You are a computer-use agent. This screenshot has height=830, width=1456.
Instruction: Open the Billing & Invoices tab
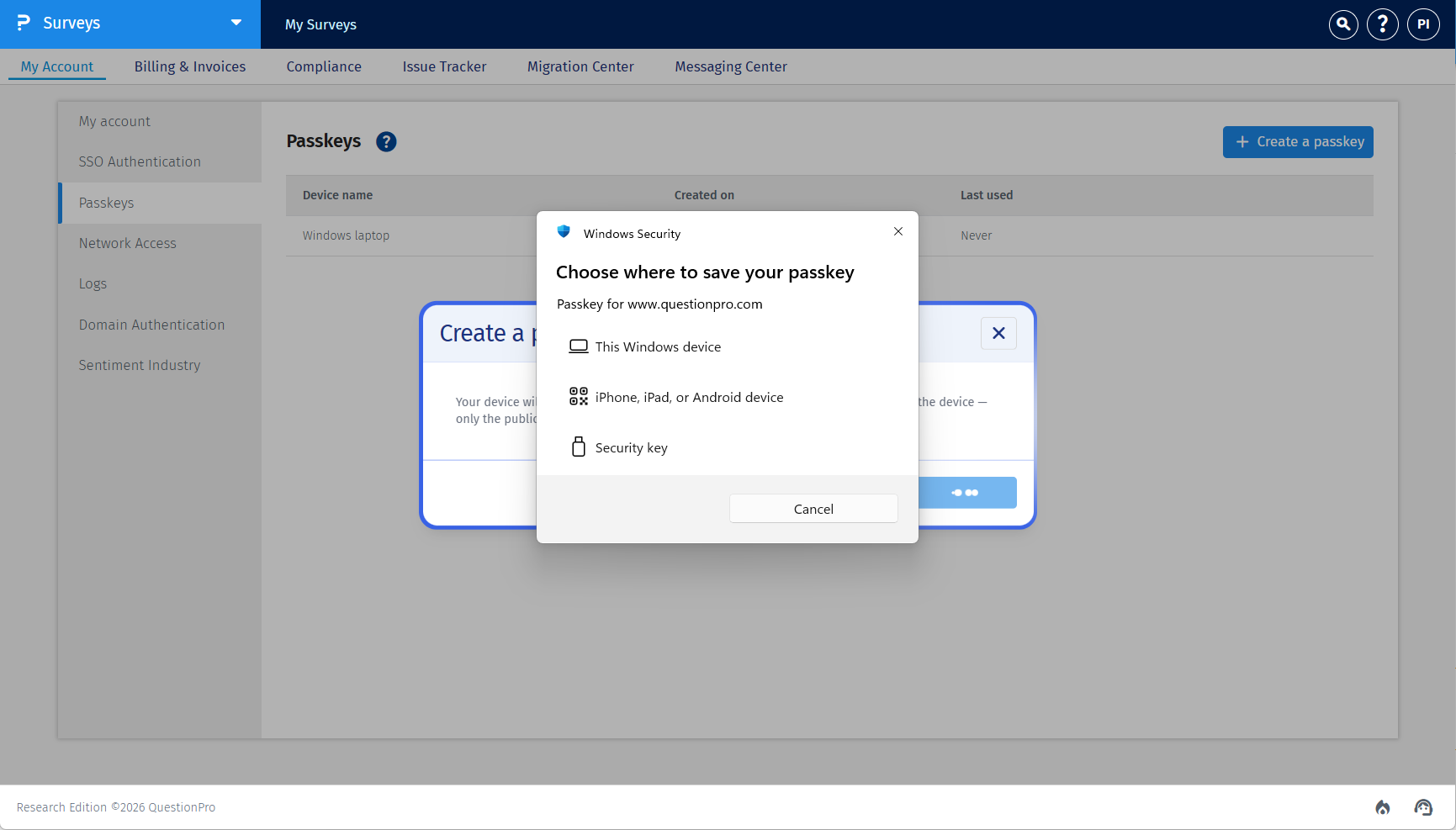click(x=190, y=66)
